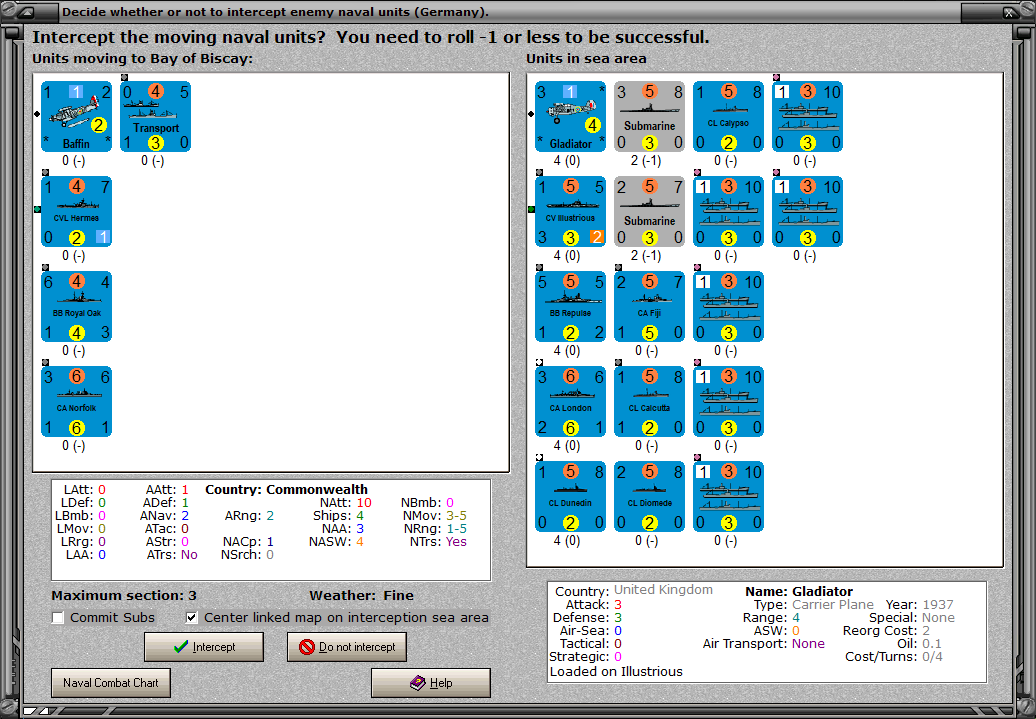Enable the Commit Subs checkbox

[58, 618]
